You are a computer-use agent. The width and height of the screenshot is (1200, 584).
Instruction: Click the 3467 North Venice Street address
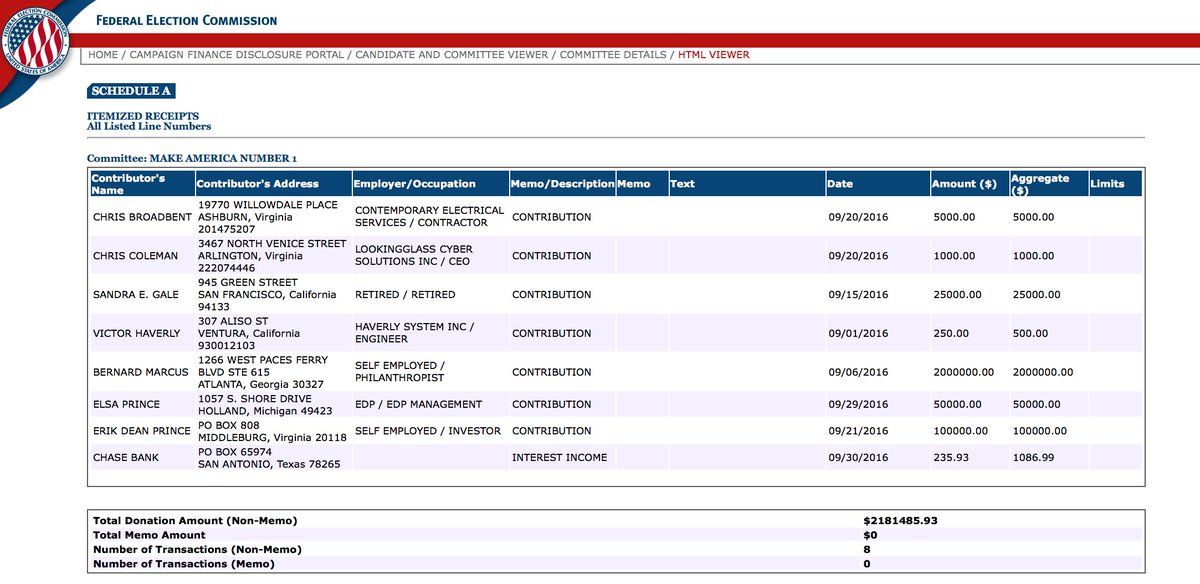[x=272, y=256]
